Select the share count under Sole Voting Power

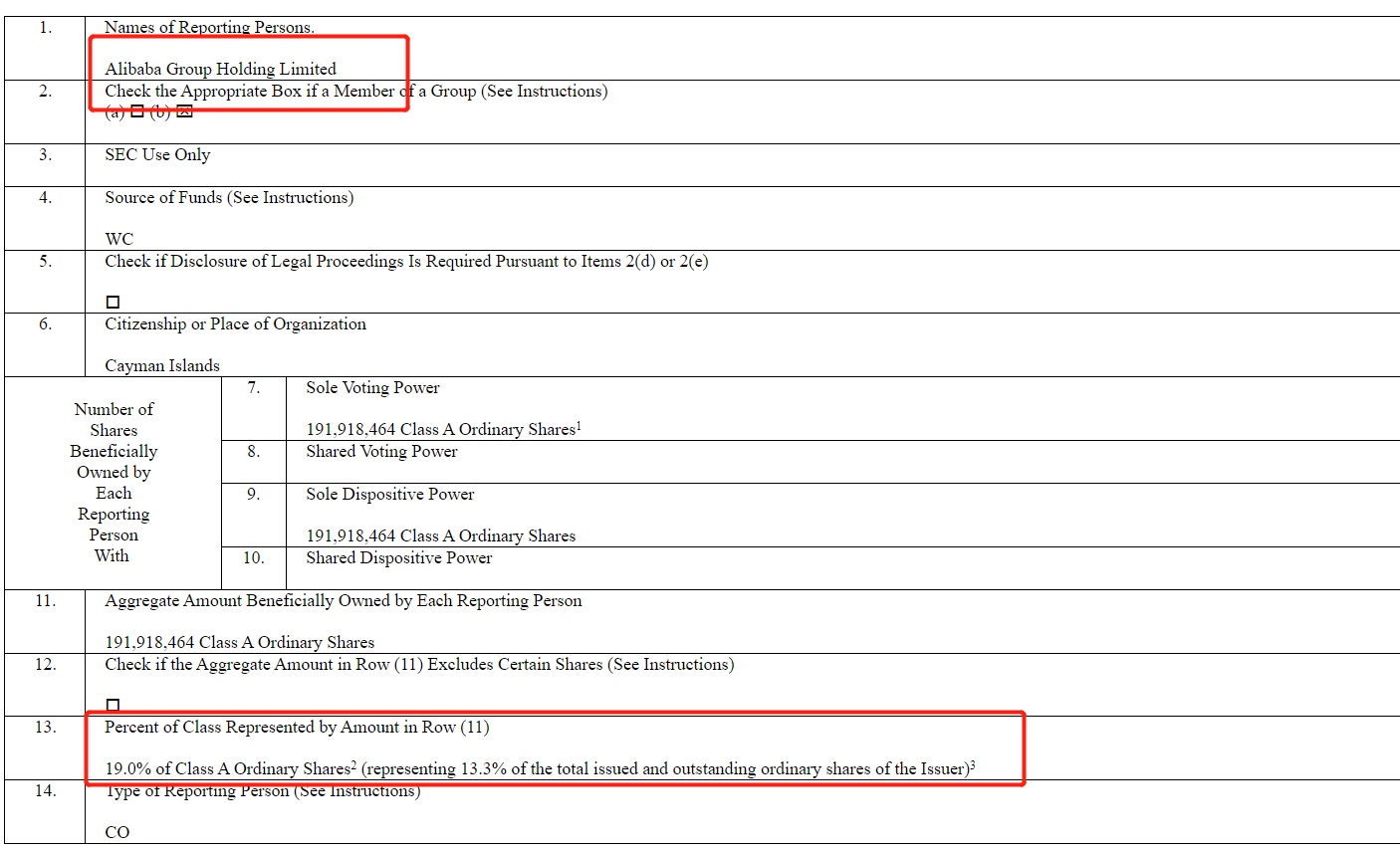[x=440, y=430]
